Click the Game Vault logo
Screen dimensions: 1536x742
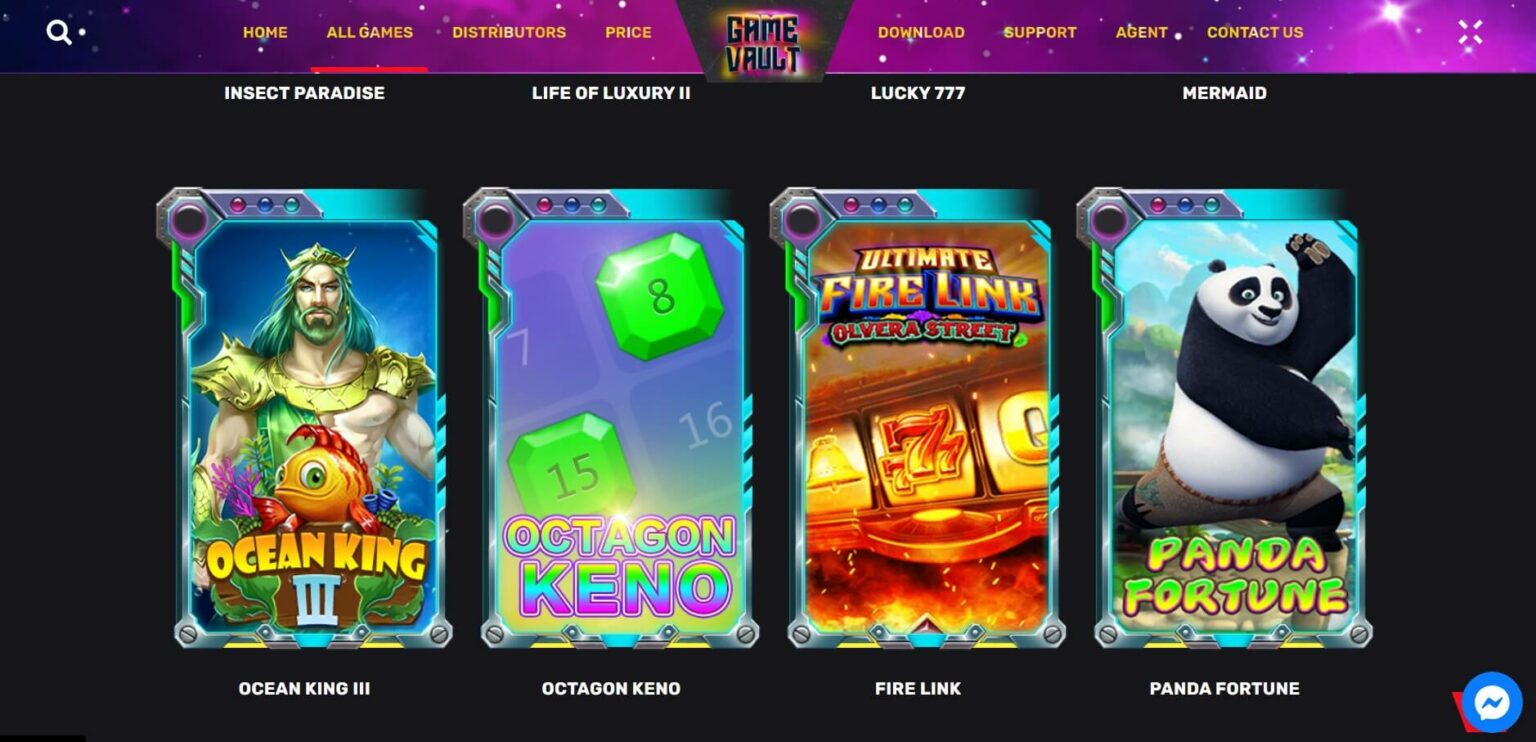pos(763,44)
